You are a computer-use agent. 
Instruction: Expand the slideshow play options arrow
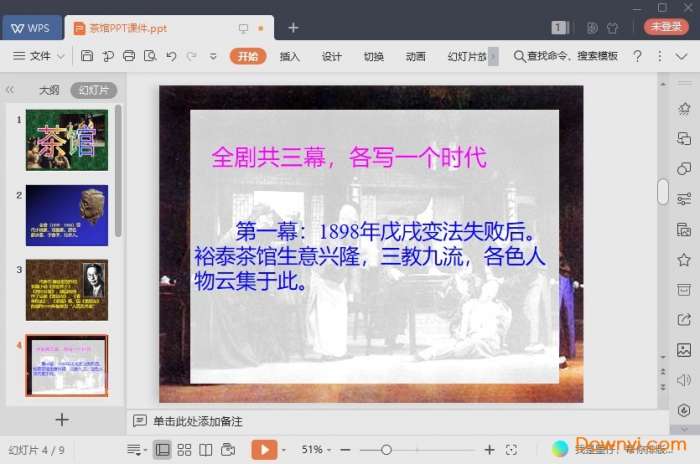click(284, 450)
